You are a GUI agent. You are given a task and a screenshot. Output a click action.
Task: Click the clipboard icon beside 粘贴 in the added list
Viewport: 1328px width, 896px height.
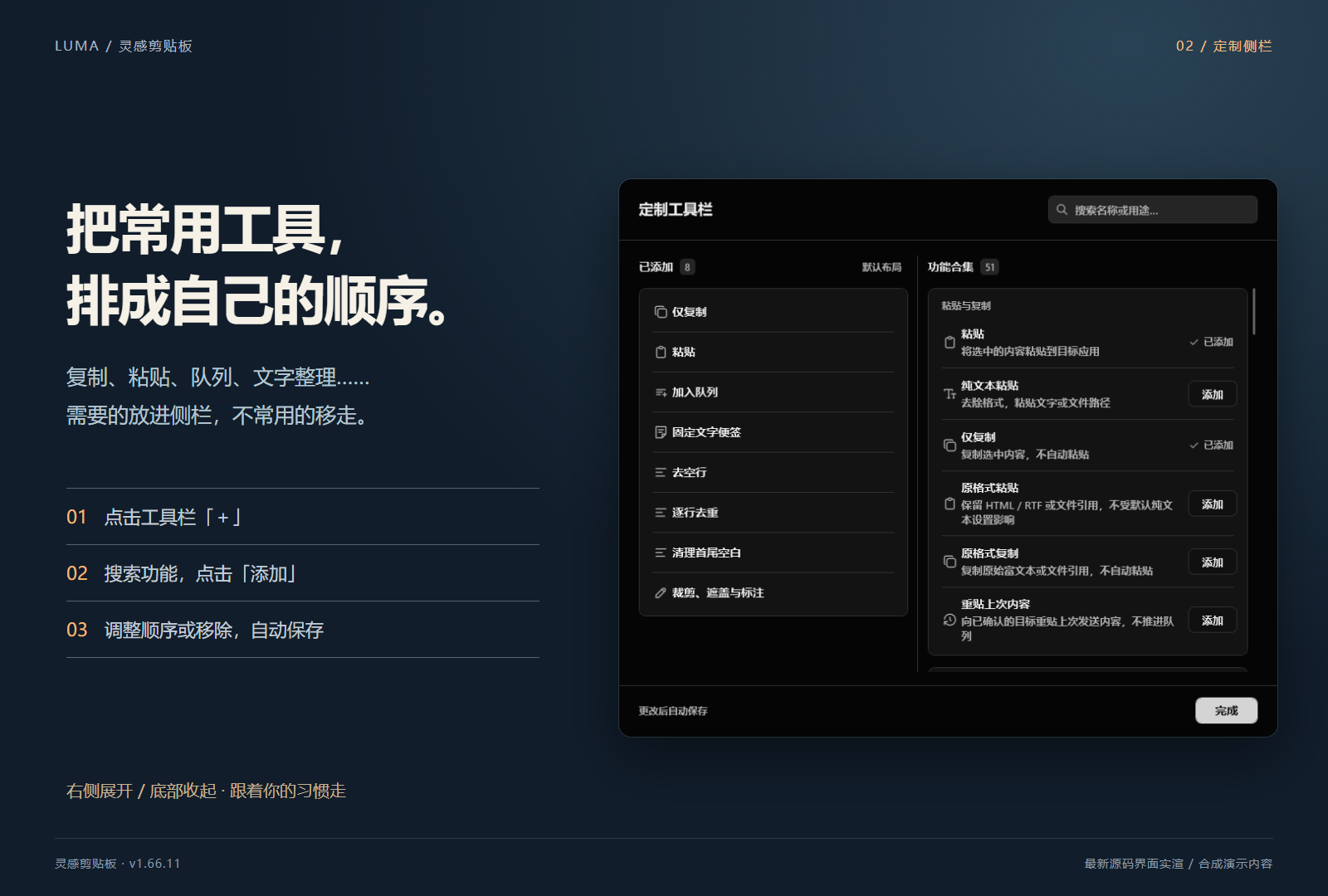(661, 352)
